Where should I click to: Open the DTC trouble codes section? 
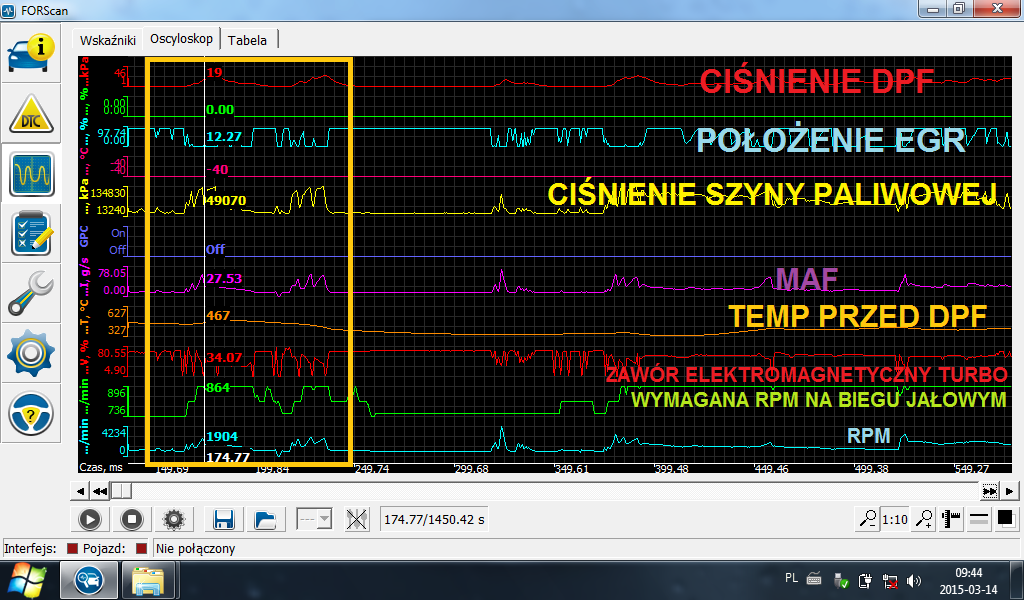[31, 114]
